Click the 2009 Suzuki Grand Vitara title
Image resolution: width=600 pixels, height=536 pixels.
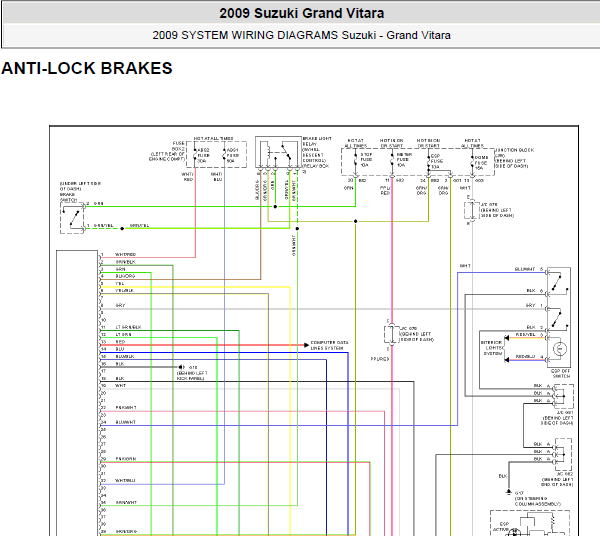coord(301,14)
